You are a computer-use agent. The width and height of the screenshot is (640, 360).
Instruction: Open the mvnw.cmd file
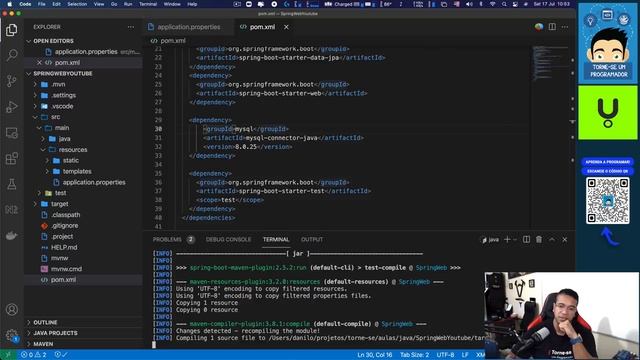pos(66,269)
